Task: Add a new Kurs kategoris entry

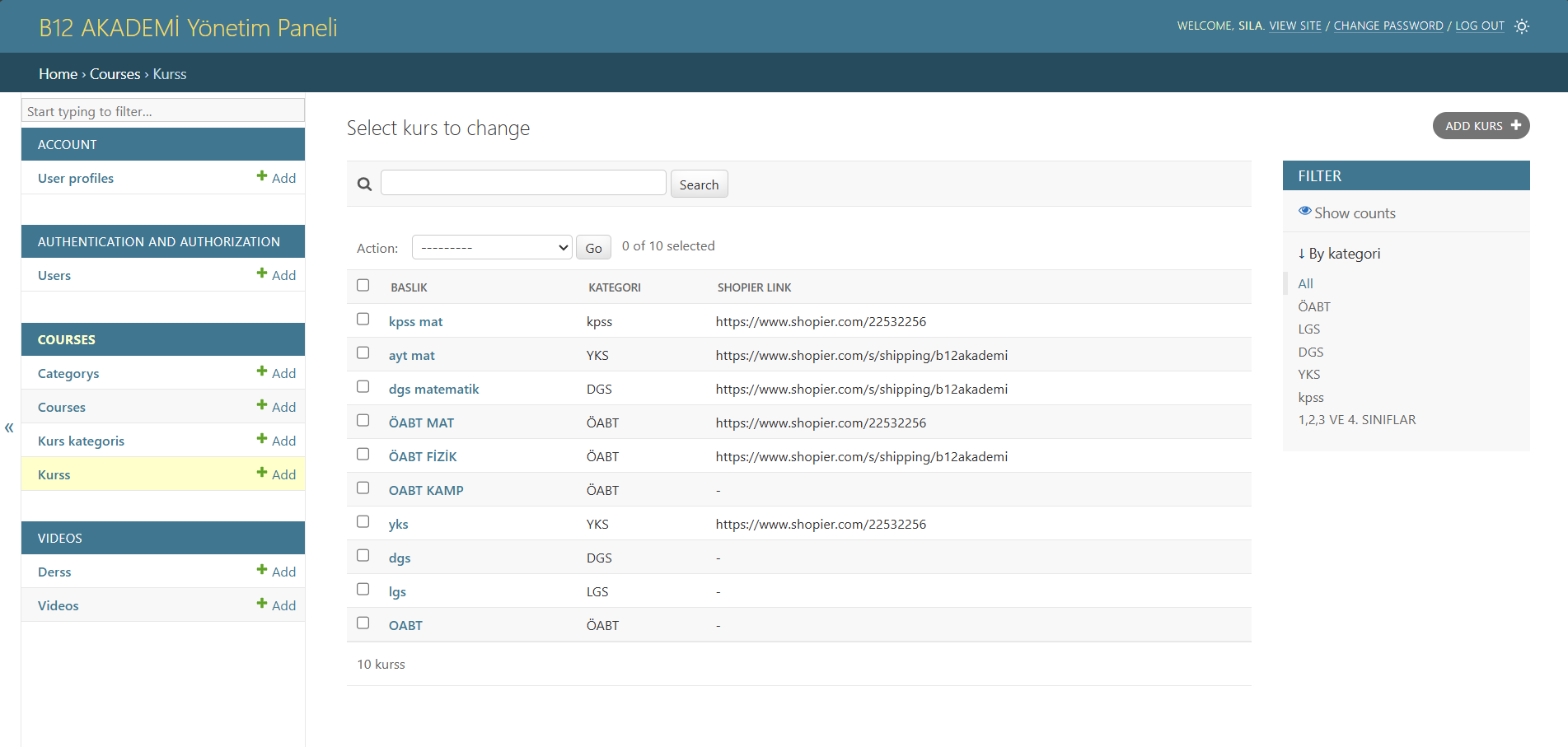Action: point(276,441)
